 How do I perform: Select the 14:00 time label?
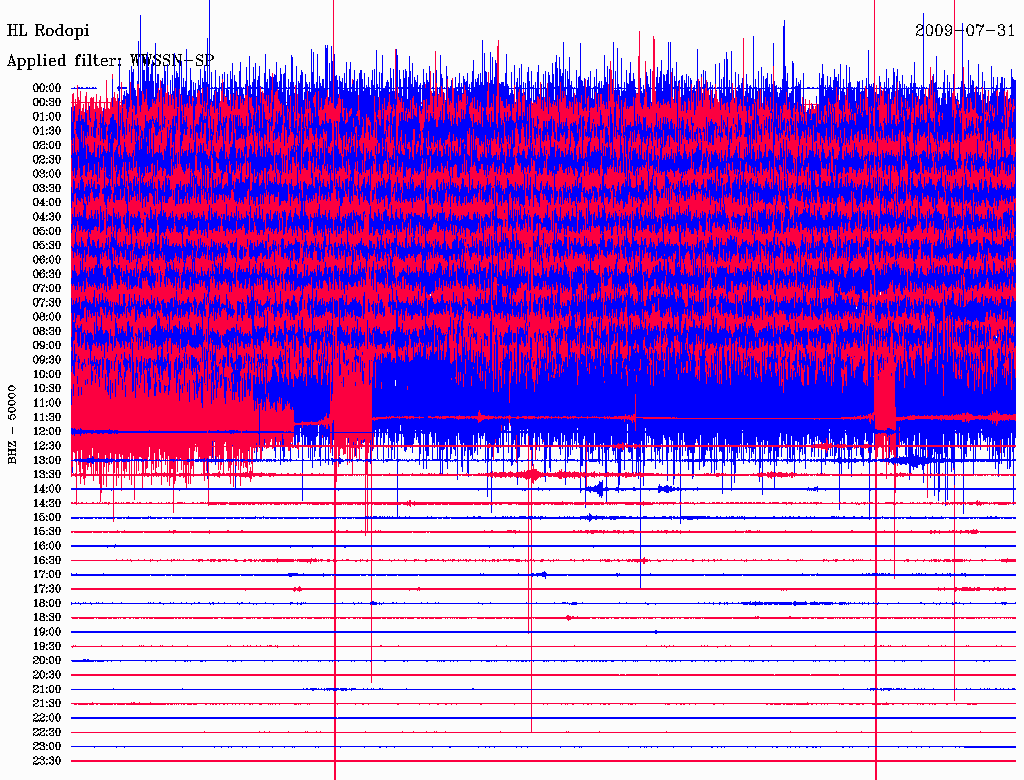[x=47, y=489]
